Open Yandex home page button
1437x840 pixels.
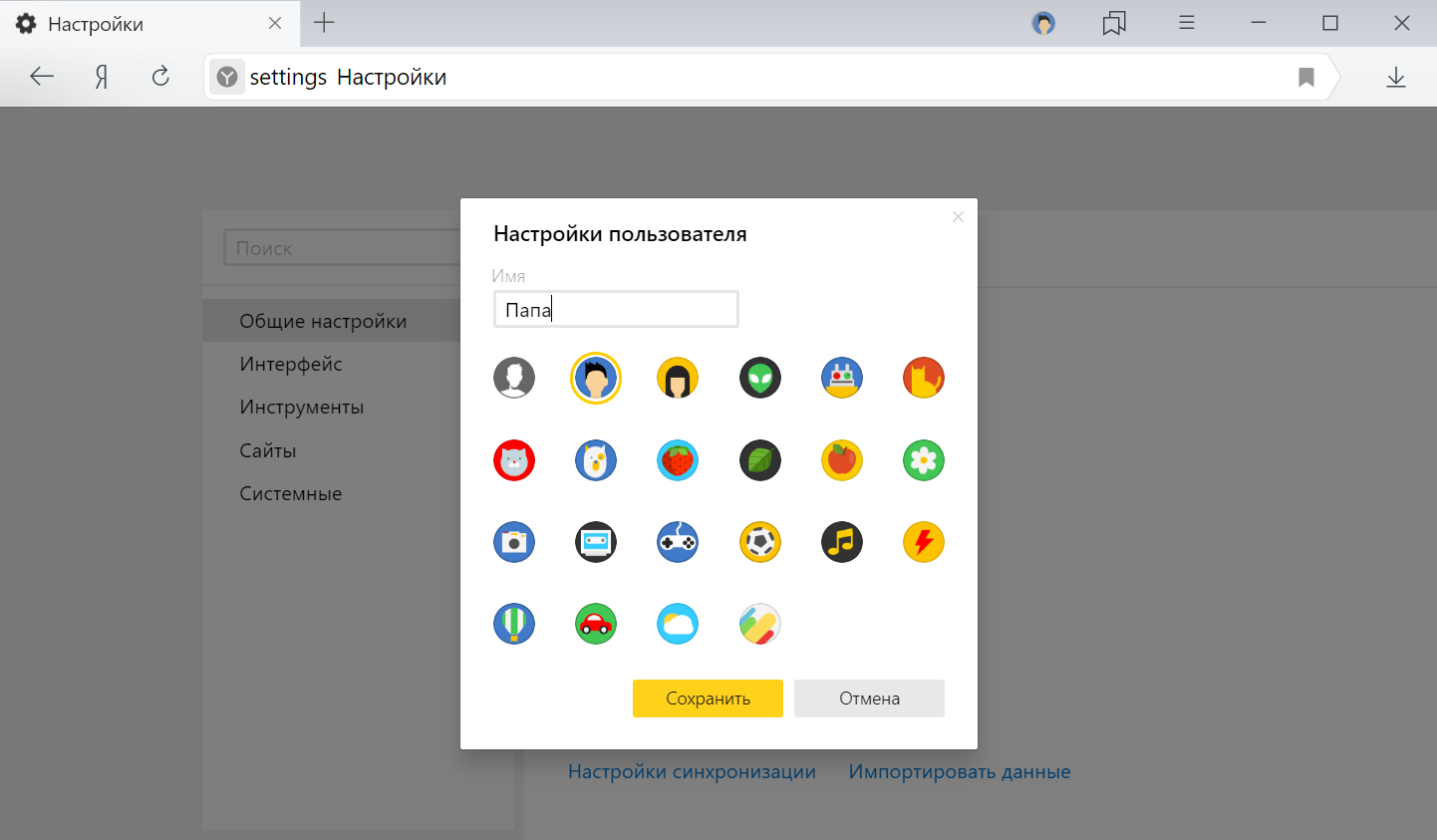coord(101,77)
